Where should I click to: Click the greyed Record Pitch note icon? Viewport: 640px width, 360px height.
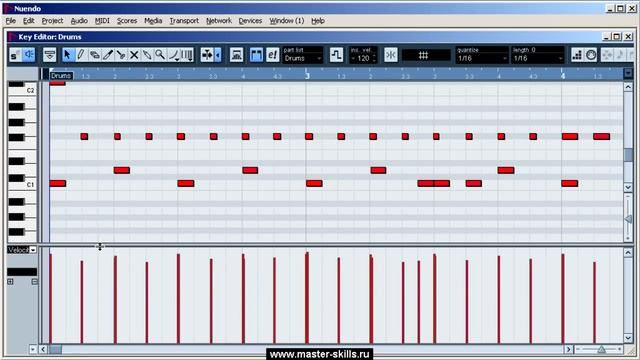pos(620,55)
